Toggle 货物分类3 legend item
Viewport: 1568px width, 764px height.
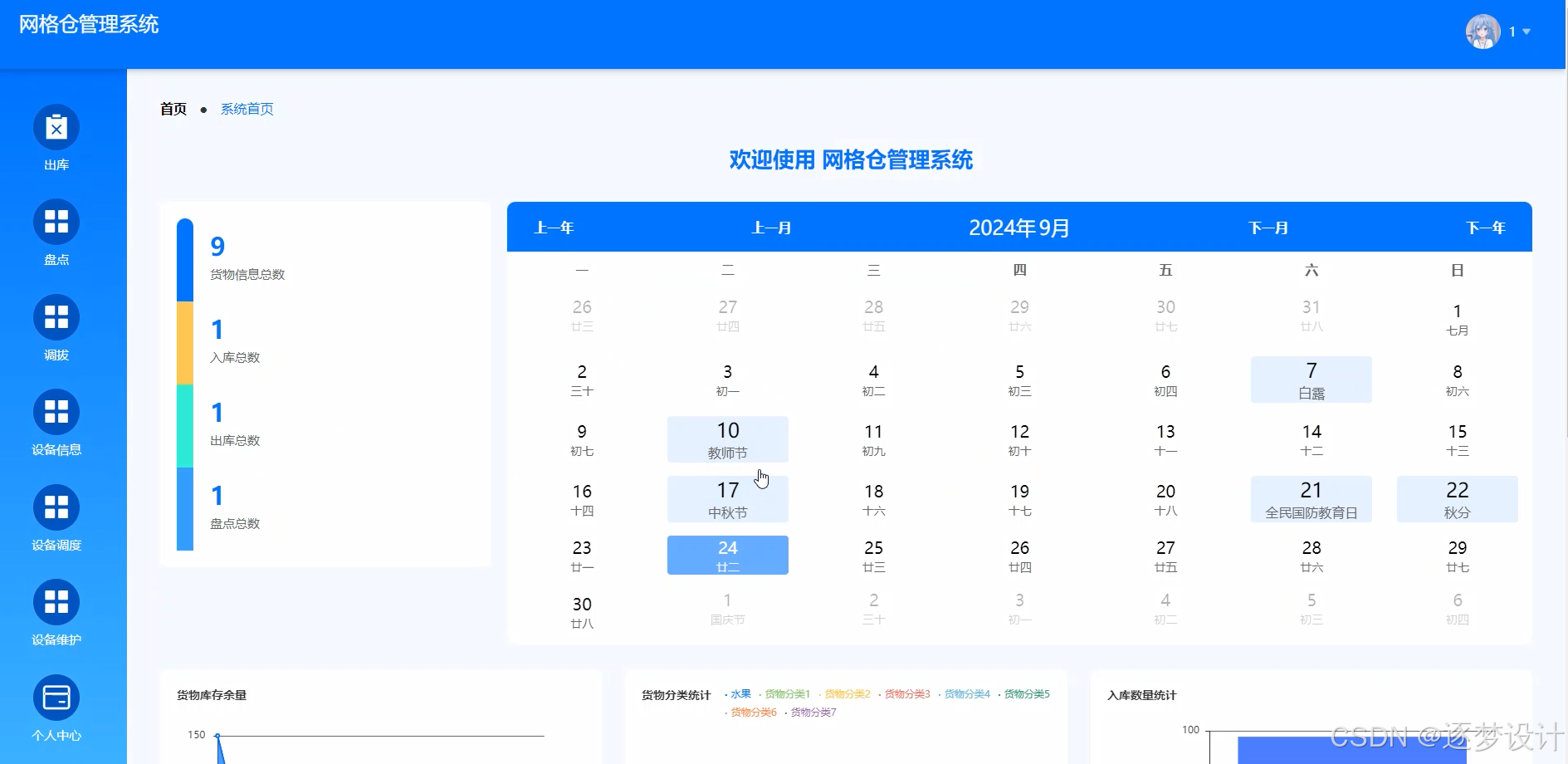pyautogui.click(x=904, y=694)
